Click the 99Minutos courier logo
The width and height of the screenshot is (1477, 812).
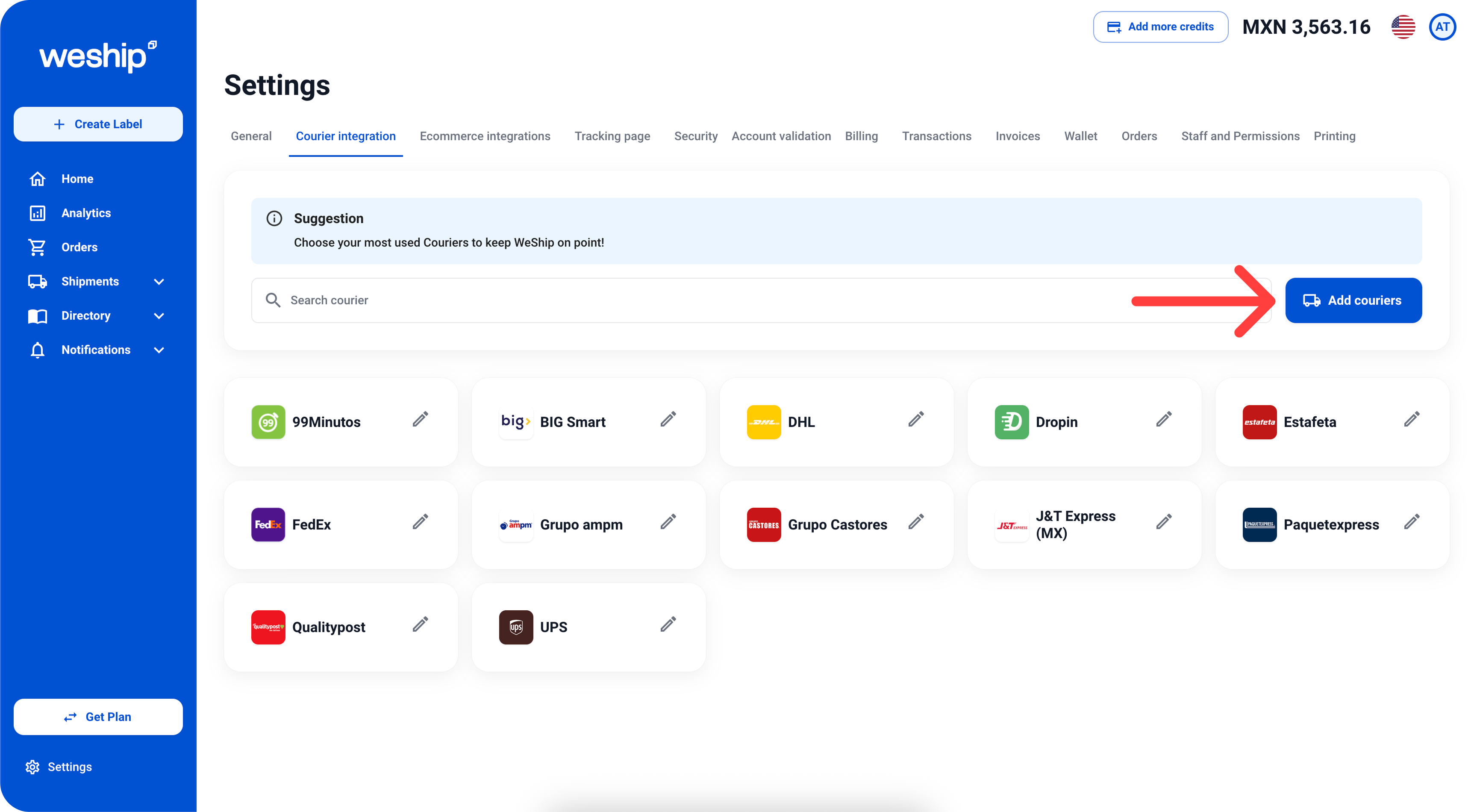[268, 422]
